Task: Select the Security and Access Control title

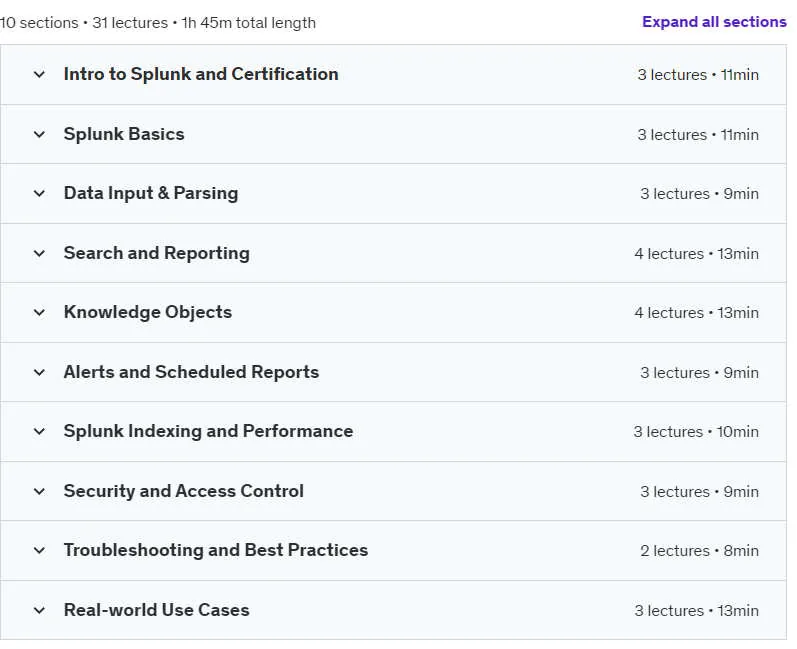Action: click(x=183, y=491)
